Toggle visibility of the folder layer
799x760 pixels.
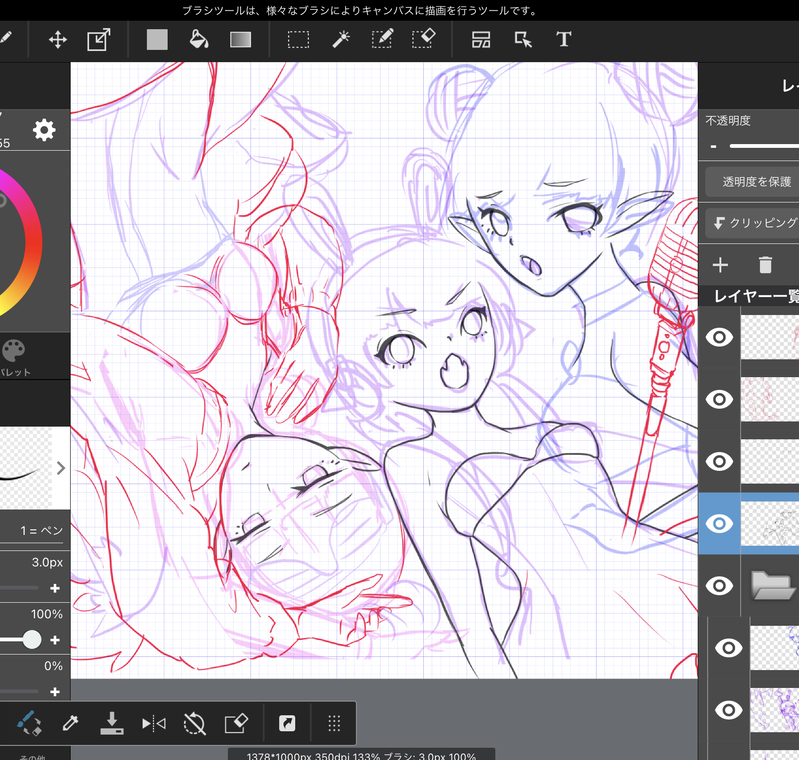[719, 586]
